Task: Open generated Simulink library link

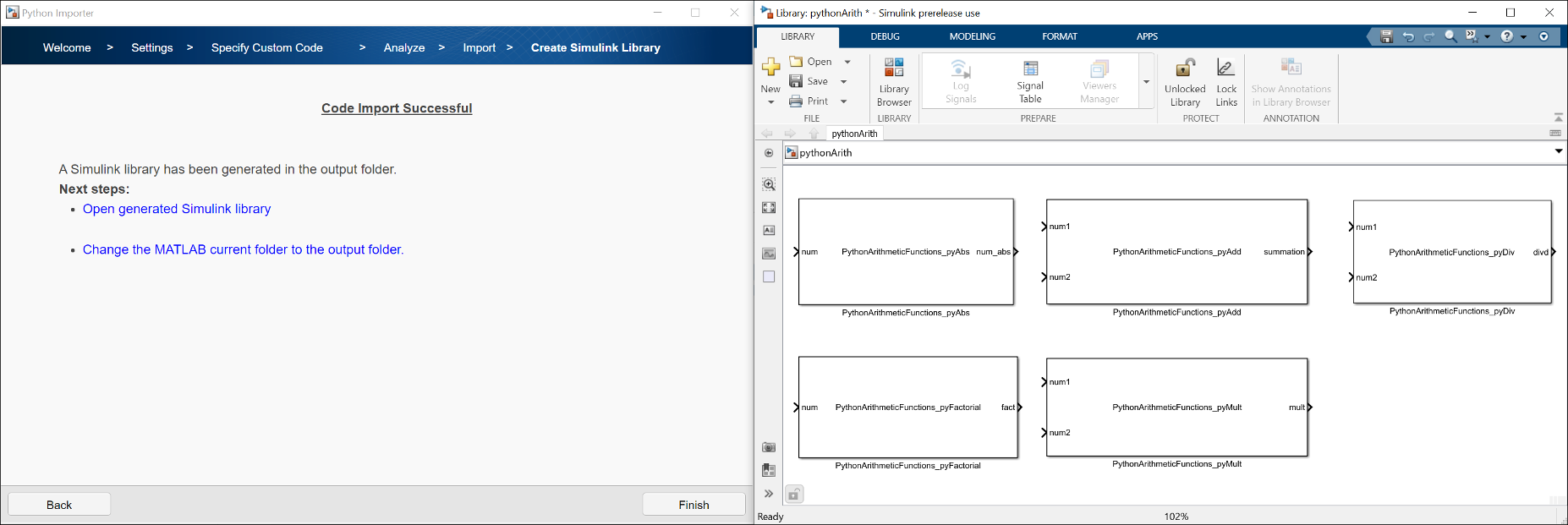Action: point(177,209)
